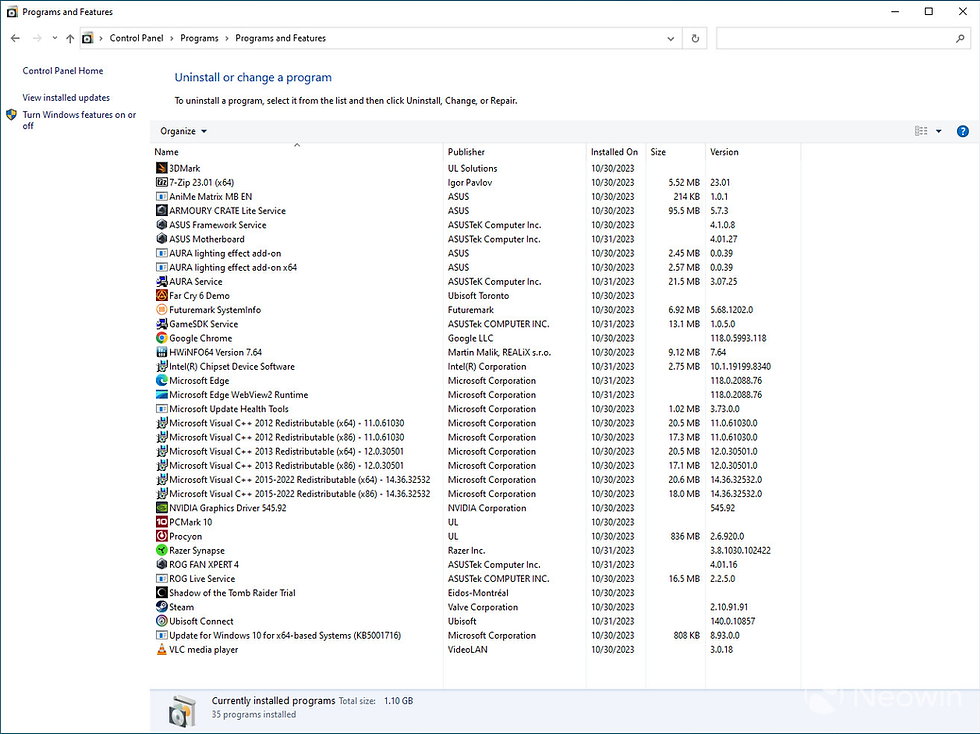Screen dimensions: 980x734
Task: Click the ROG FAN XPERT 4 icon
Action: click(x=161, y=565)
